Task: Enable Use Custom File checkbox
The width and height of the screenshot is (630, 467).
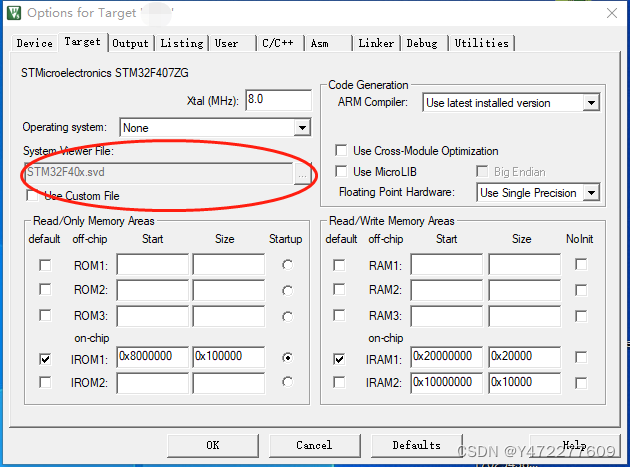Action: pos(33,196)
